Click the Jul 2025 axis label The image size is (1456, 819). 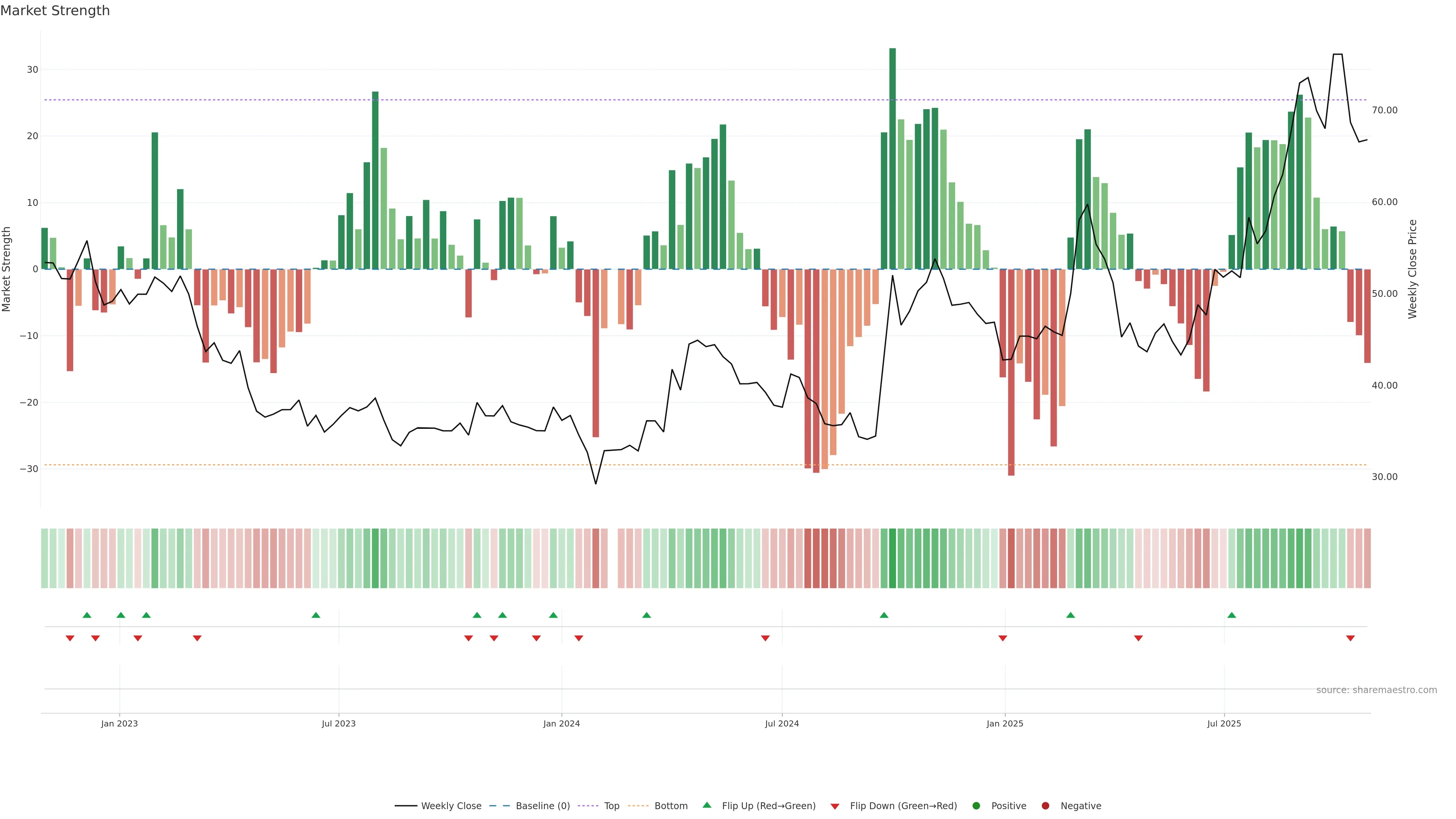tap(1224, 723)
